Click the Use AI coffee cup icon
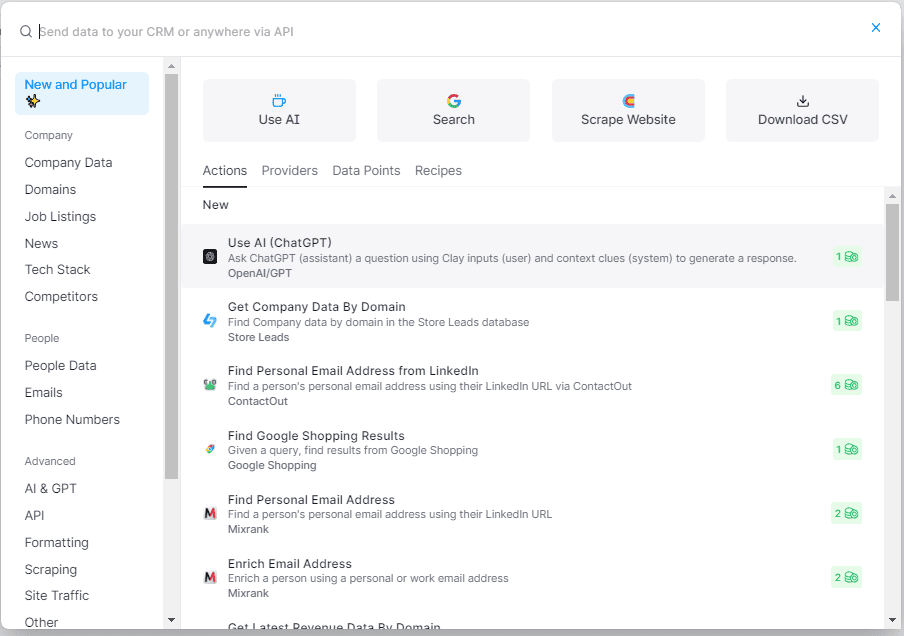The height and width of the screenshot is (636, 904). (279, 101)
